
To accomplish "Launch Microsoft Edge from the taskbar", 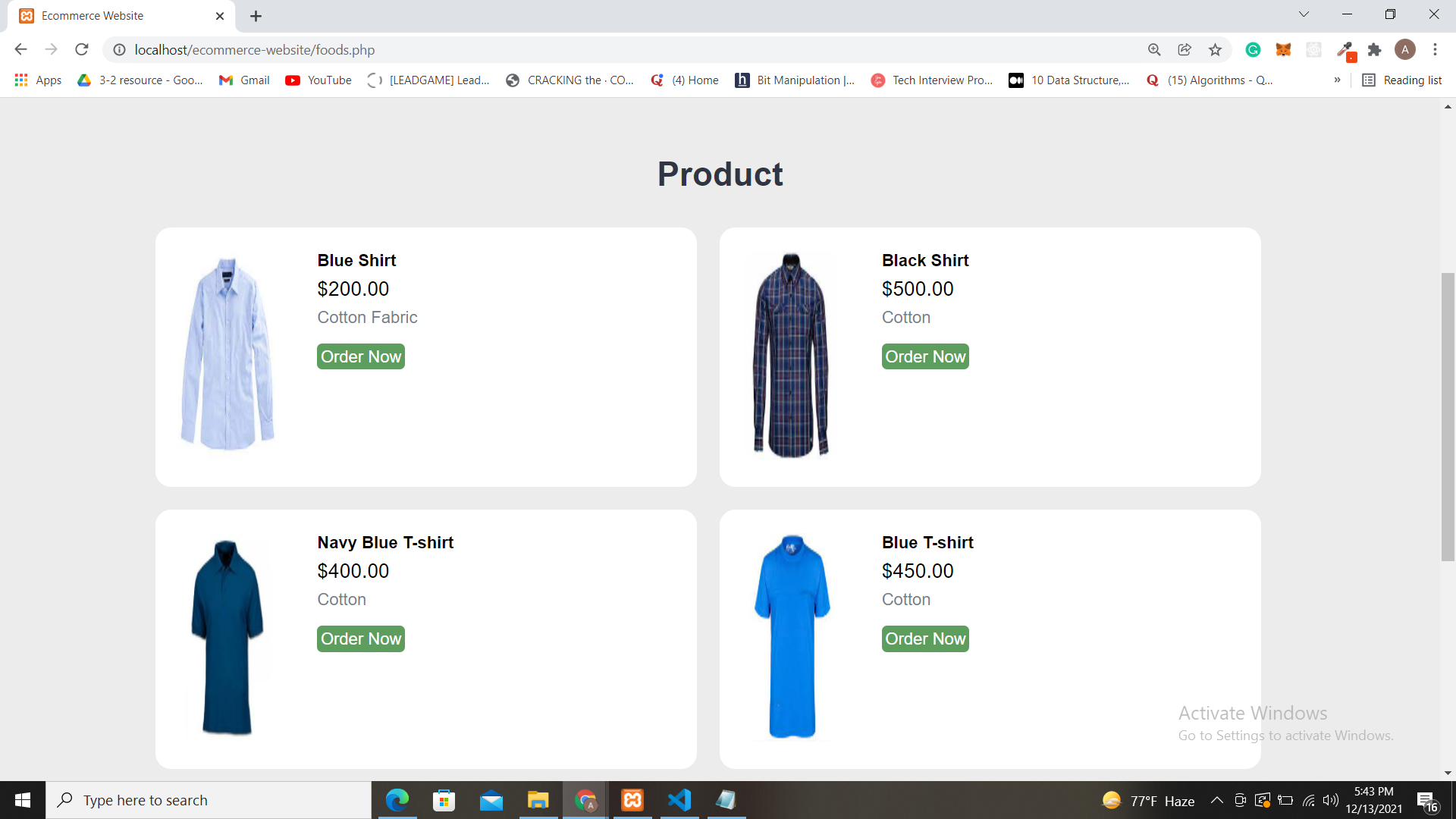I will [397, 800].
